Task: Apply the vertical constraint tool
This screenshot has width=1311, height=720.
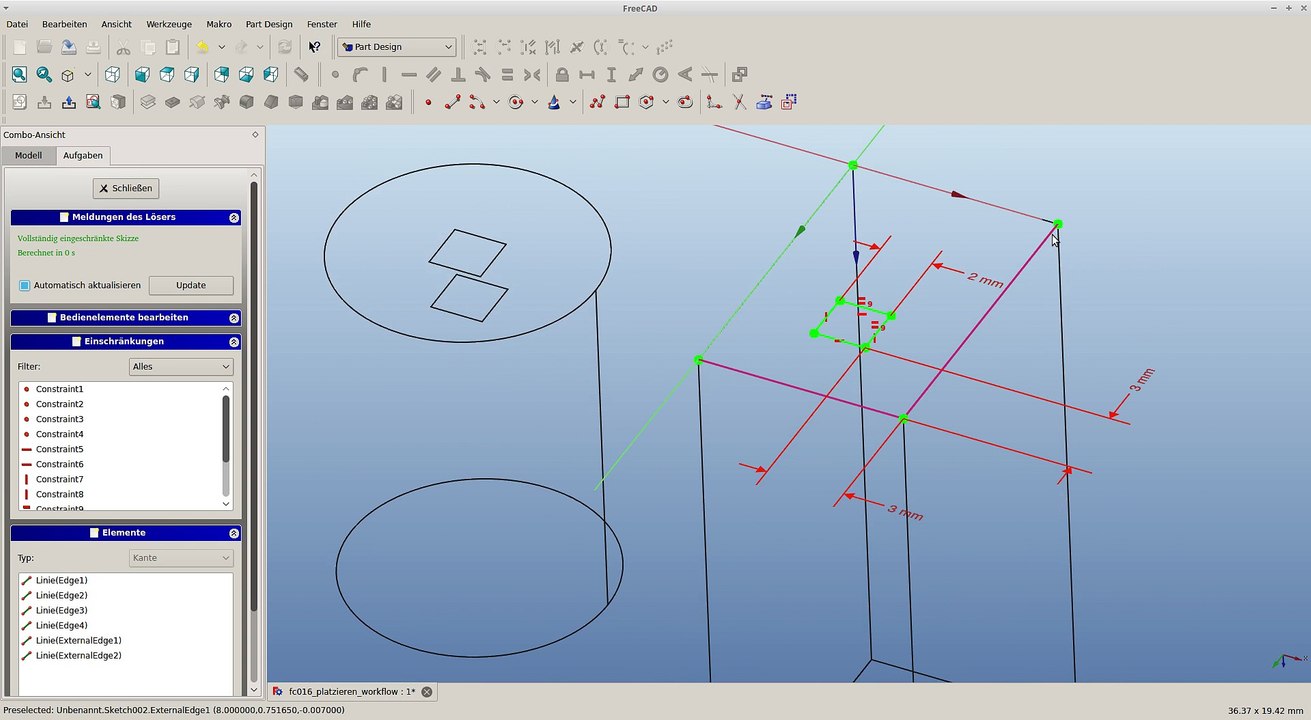Action: click(384, 74)
